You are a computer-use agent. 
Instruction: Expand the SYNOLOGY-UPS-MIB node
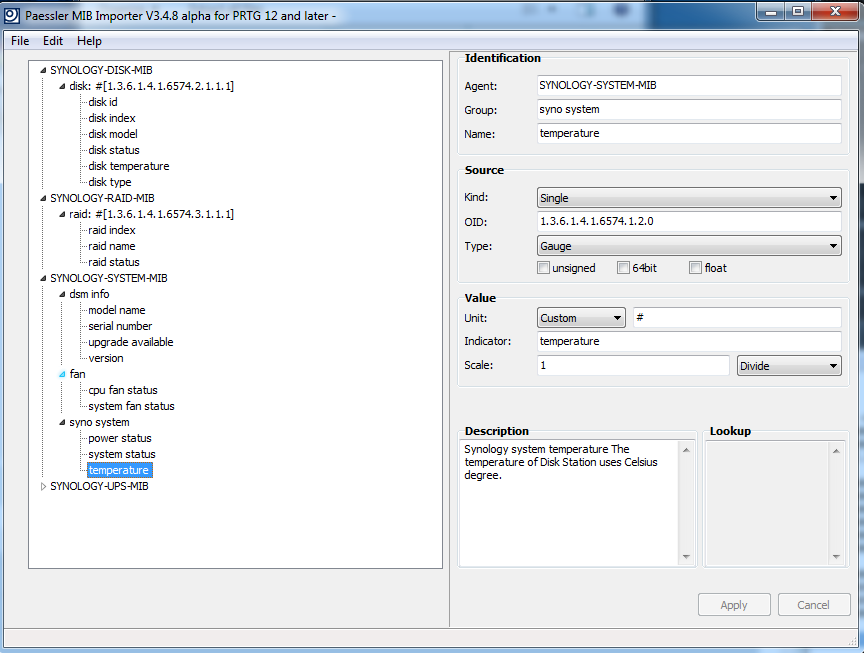[43, 486]
